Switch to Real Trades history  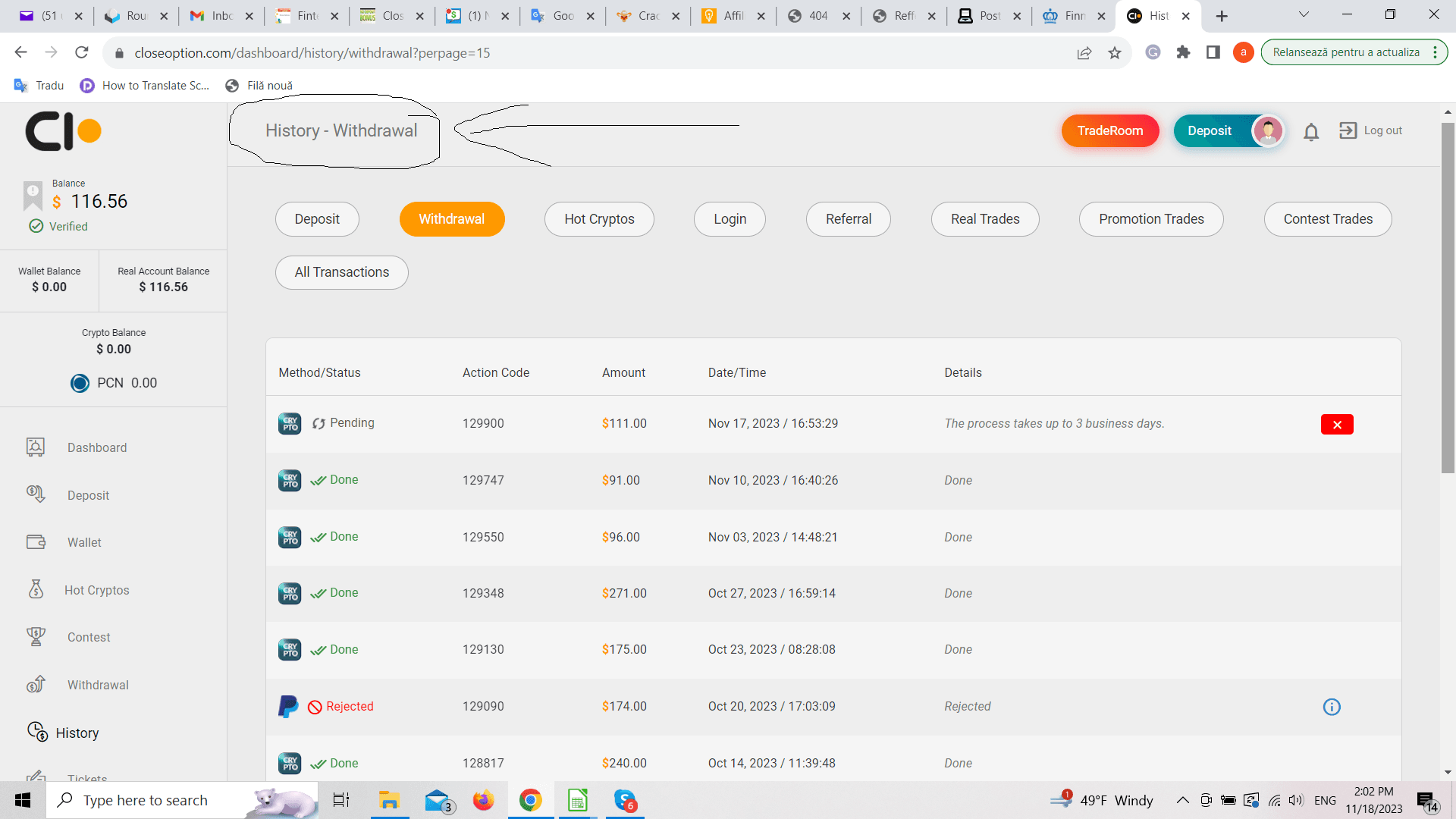pyautogui.click(x=984, y=219)
